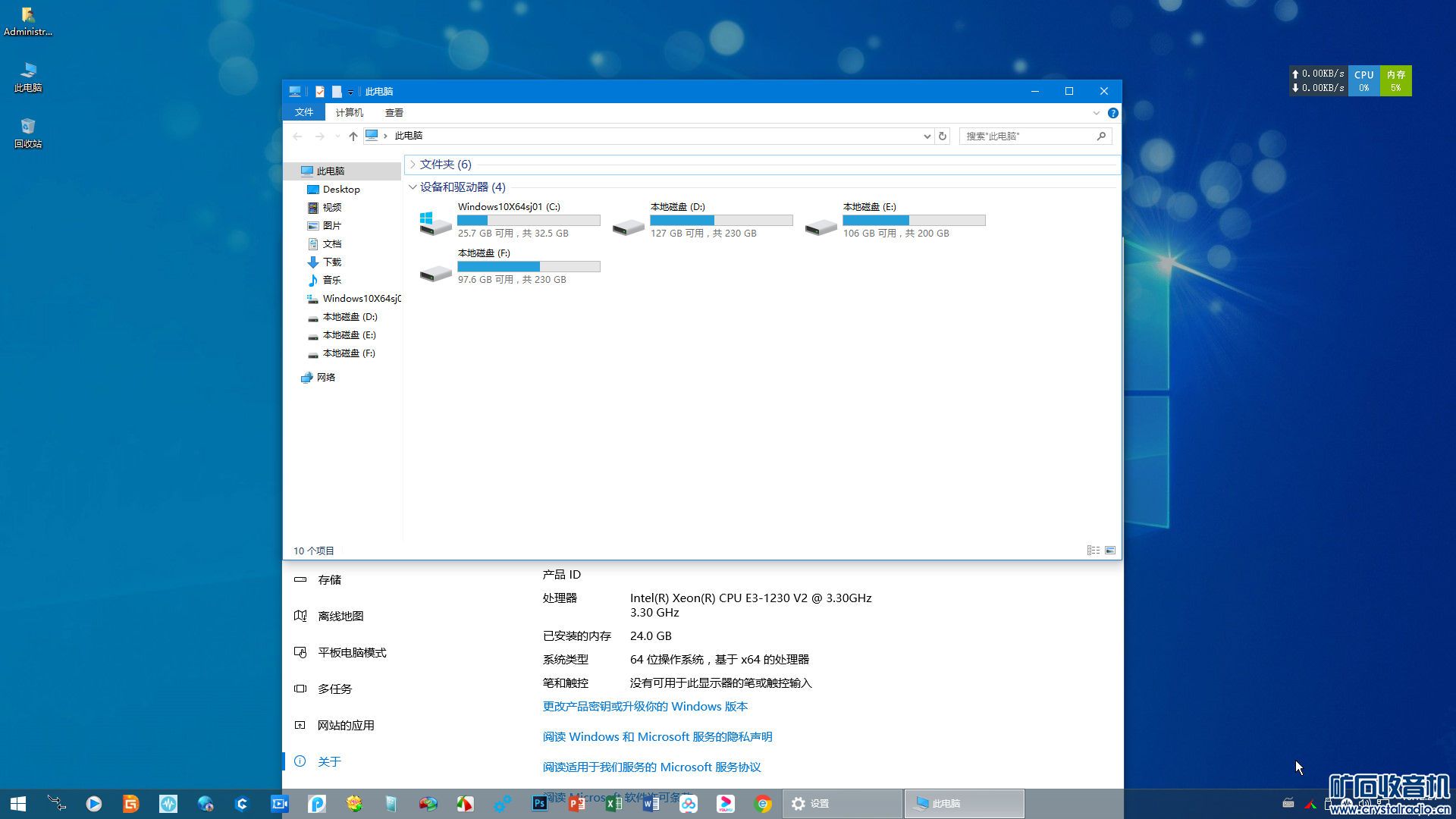Image resolution: width=1456 pixels, height=819 pixels.
Task: Click the Windows C: drive icon
Action: point(435,221)
